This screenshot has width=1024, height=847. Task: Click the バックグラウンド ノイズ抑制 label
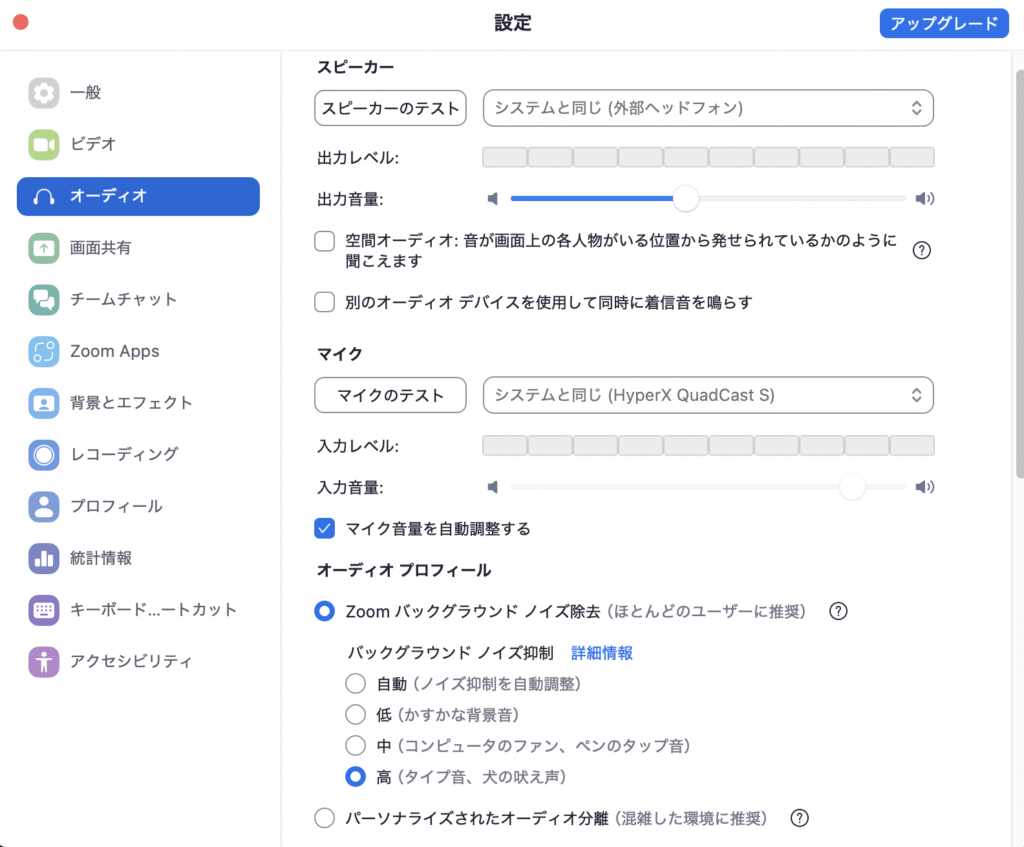point(451,653)
